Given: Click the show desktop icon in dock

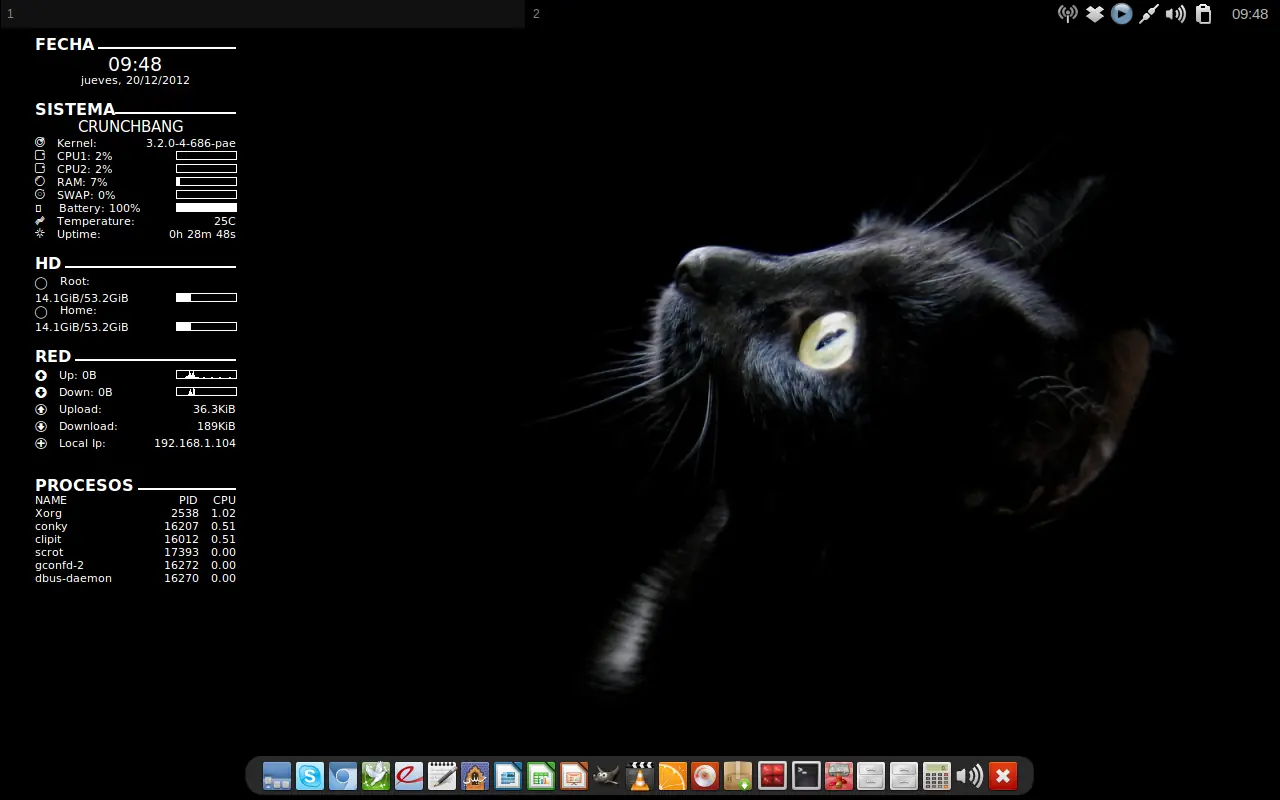Looking at the screenshot, I should (x=277, y=776).
